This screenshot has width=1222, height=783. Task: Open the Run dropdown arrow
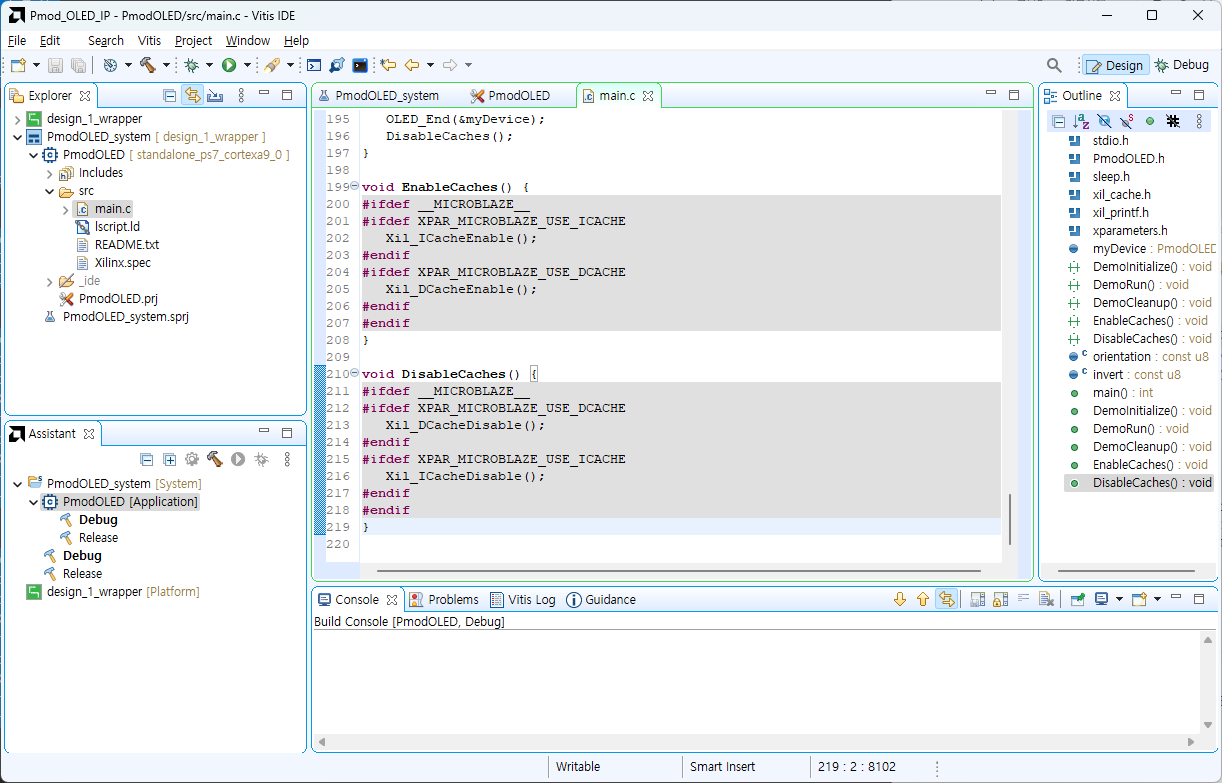click(x=247, y=65)
